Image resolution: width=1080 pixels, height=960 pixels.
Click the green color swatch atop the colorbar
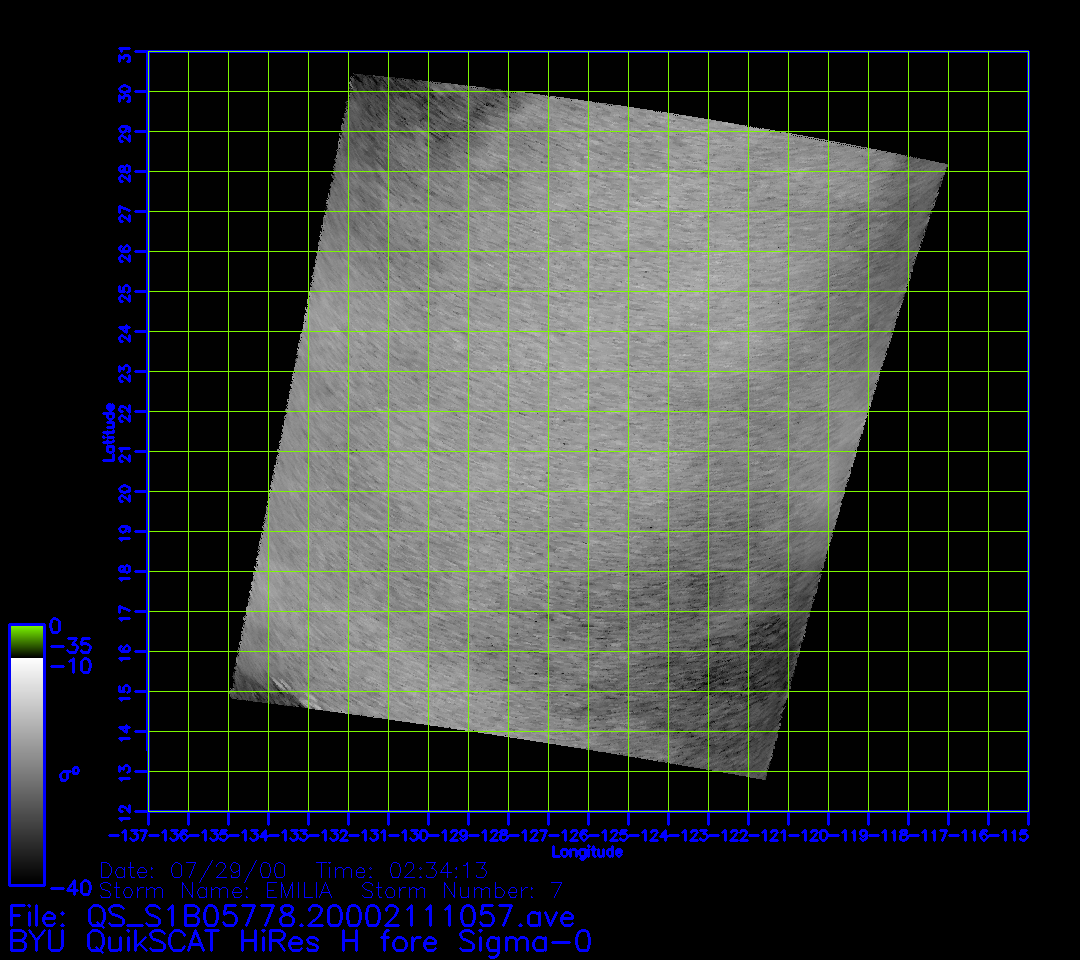click(x=26, y=640)
